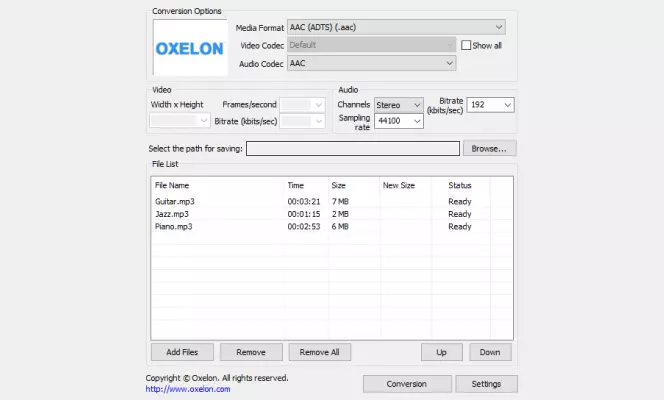Click the New Size column header
Viewport: 664px width, 400px height.
pos(398,185)
